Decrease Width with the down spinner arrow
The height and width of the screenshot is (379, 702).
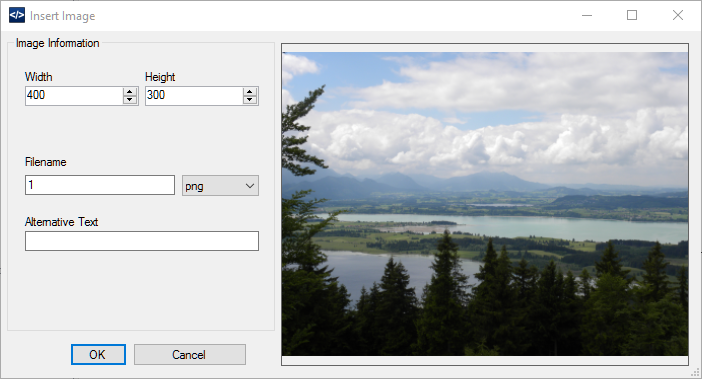click(x=130, y=100)
